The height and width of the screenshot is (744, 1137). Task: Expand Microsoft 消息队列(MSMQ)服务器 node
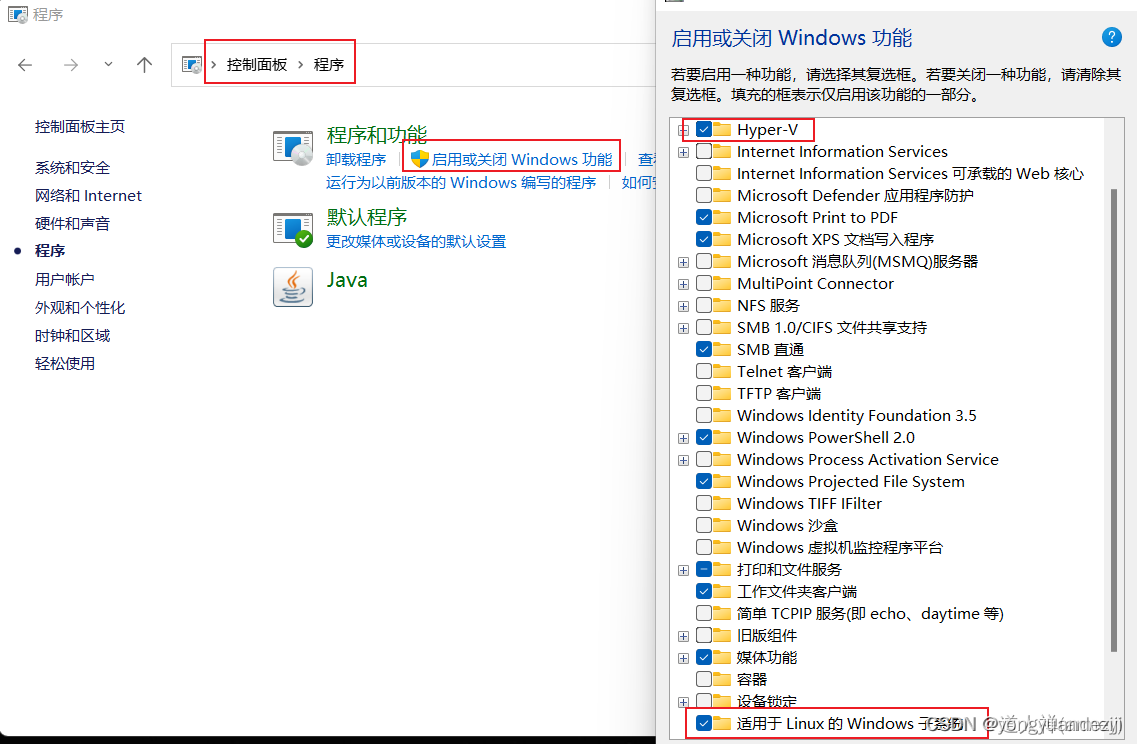pyautogui.click(x=683, y=263)
